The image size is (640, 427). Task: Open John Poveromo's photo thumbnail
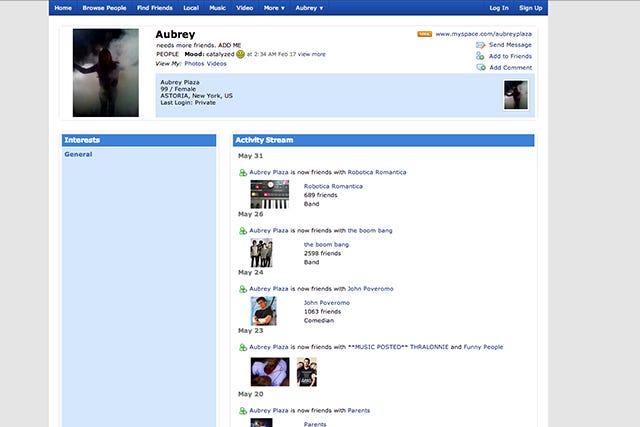[263, 311]
